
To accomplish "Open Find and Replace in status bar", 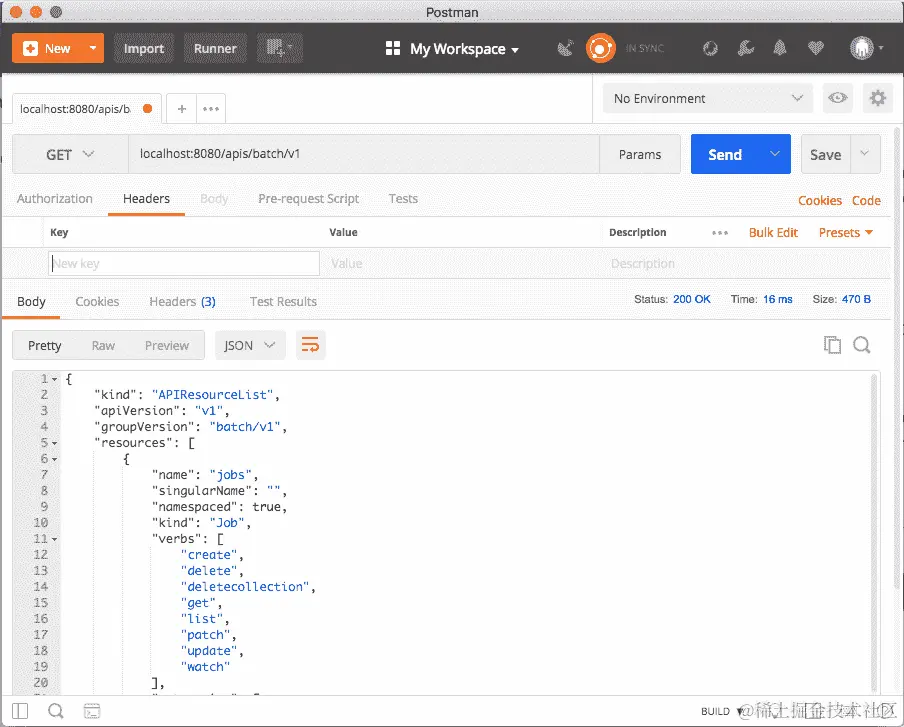I will [x=55, y=711].
